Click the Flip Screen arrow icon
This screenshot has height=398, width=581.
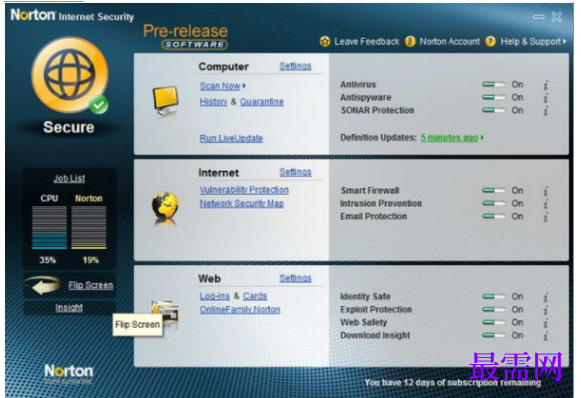44,285
